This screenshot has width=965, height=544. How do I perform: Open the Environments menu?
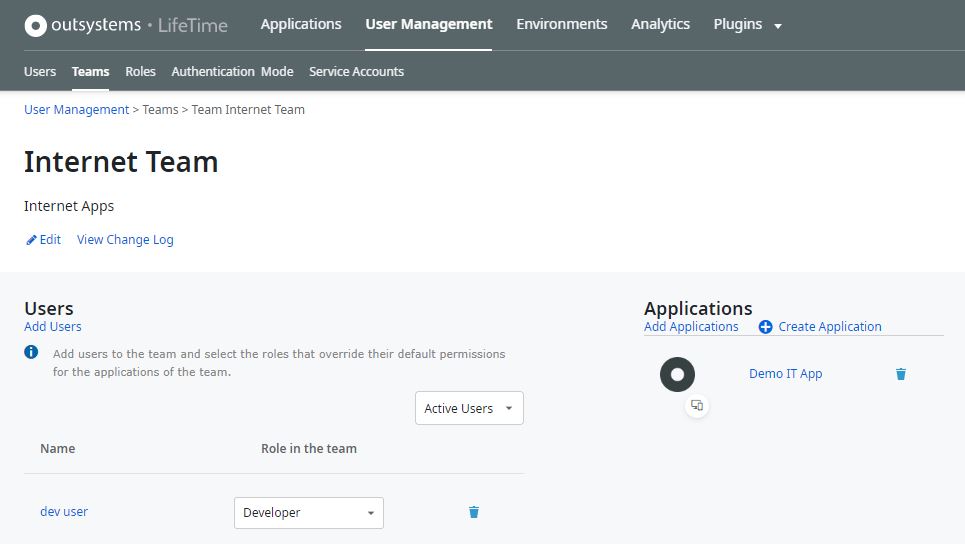(561, 24)
